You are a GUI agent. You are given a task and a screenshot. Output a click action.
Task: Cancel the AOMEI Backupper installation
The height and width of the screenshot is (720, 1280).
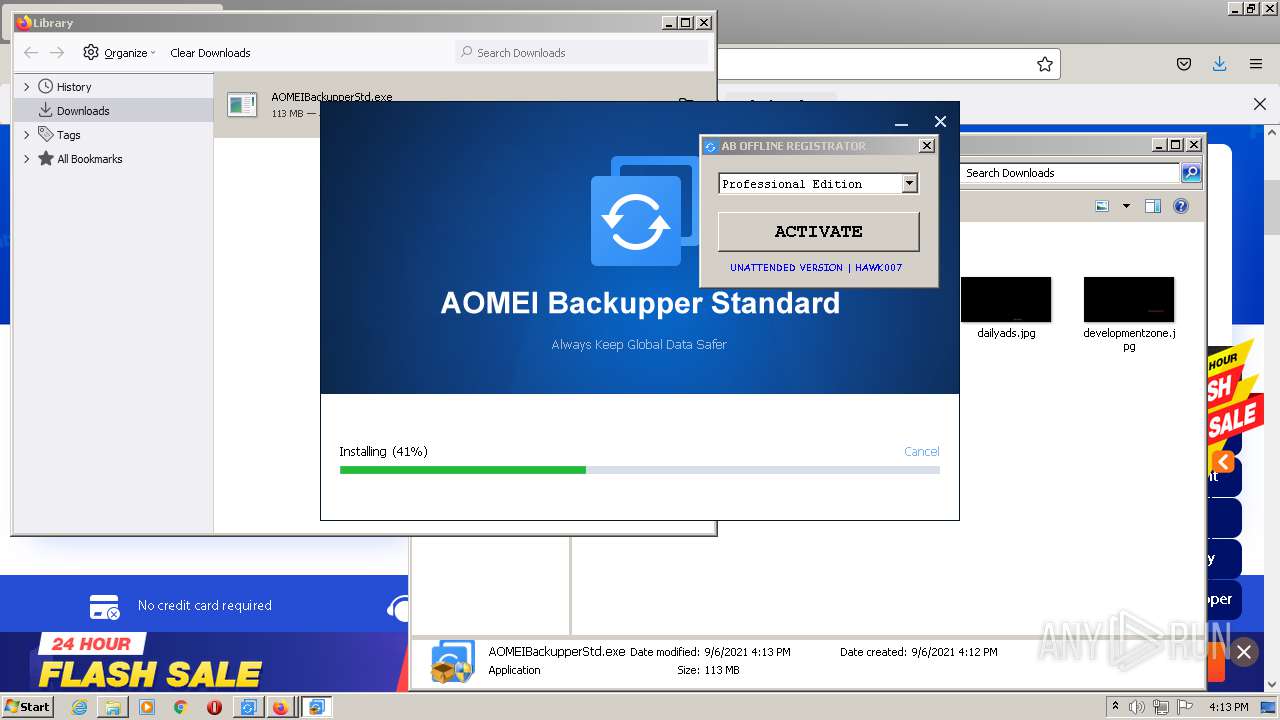point(921,451)
